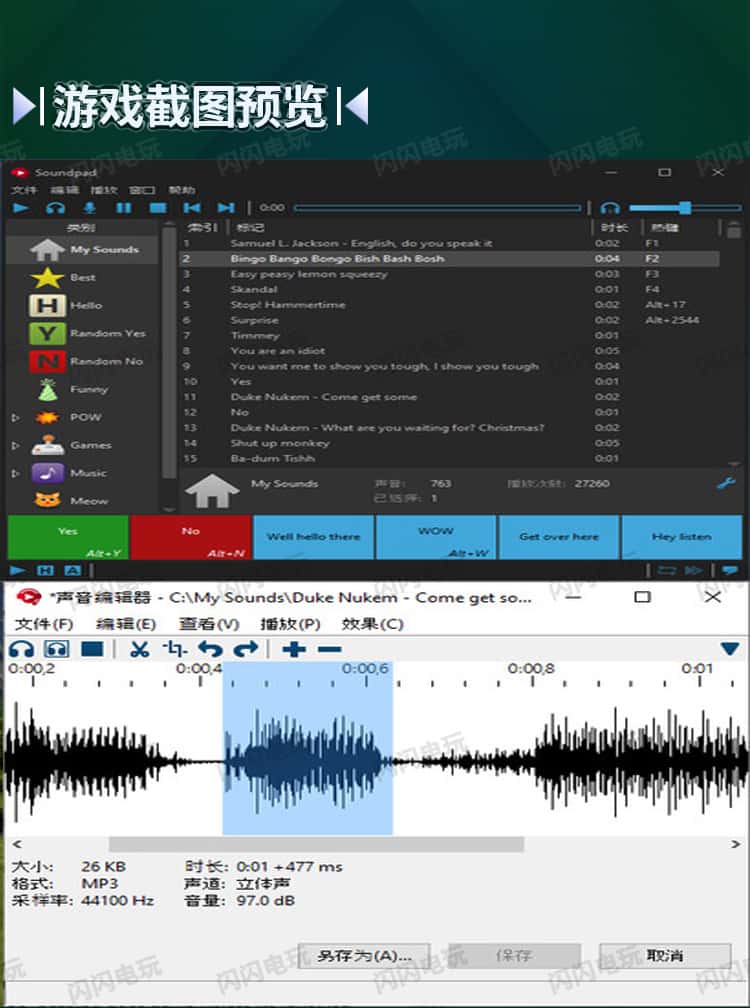Open the dropdown triangle at editor toolbar right

(729, 649)
